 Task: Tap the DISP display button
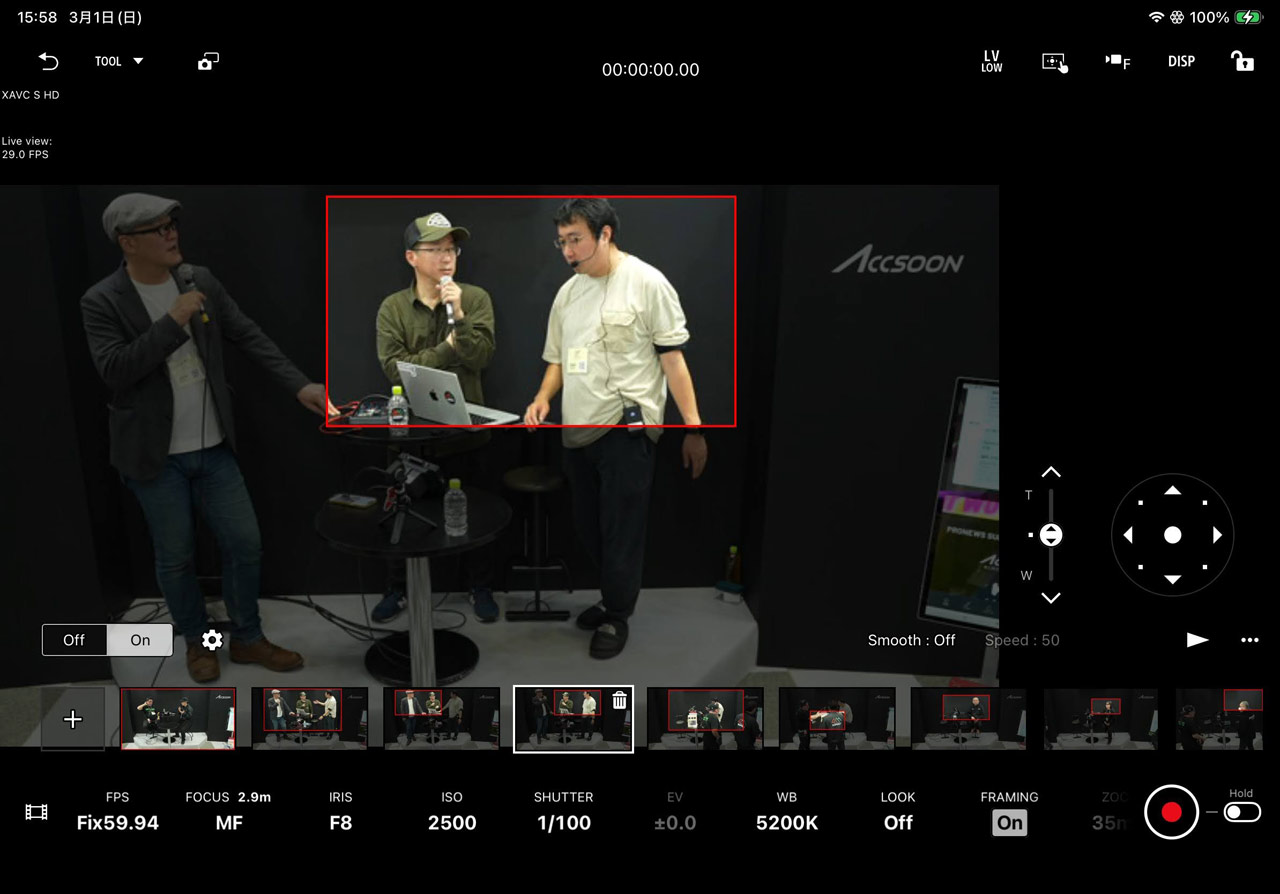[x=1181, y=62]
